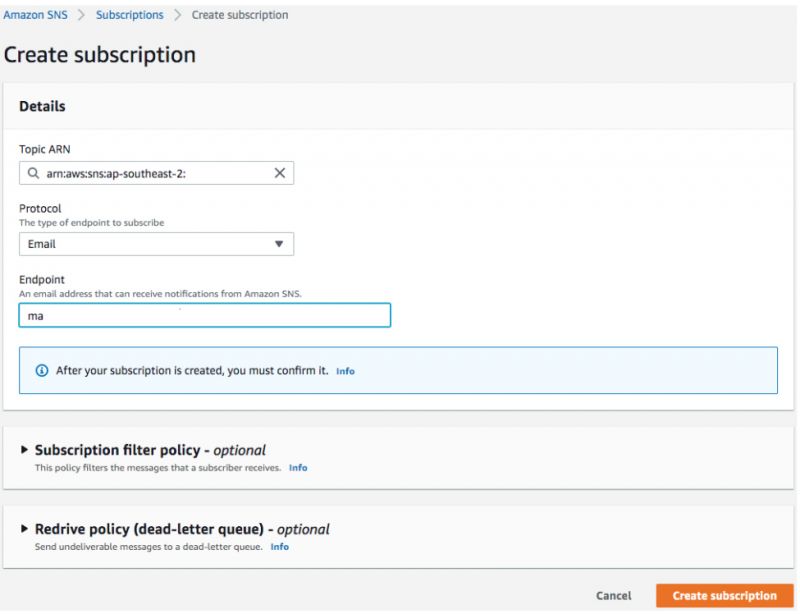Image resolution: width=800 pixels, height=614 pixels.
Task: Open the Protocol combo box showing Email
Action: (156, 243)
